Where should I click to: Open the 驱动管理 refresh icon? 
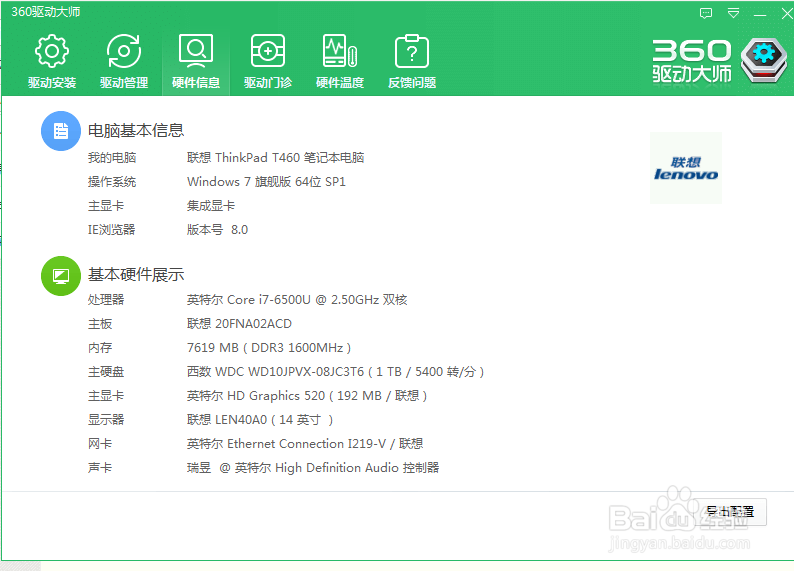(x=124, y=51)
